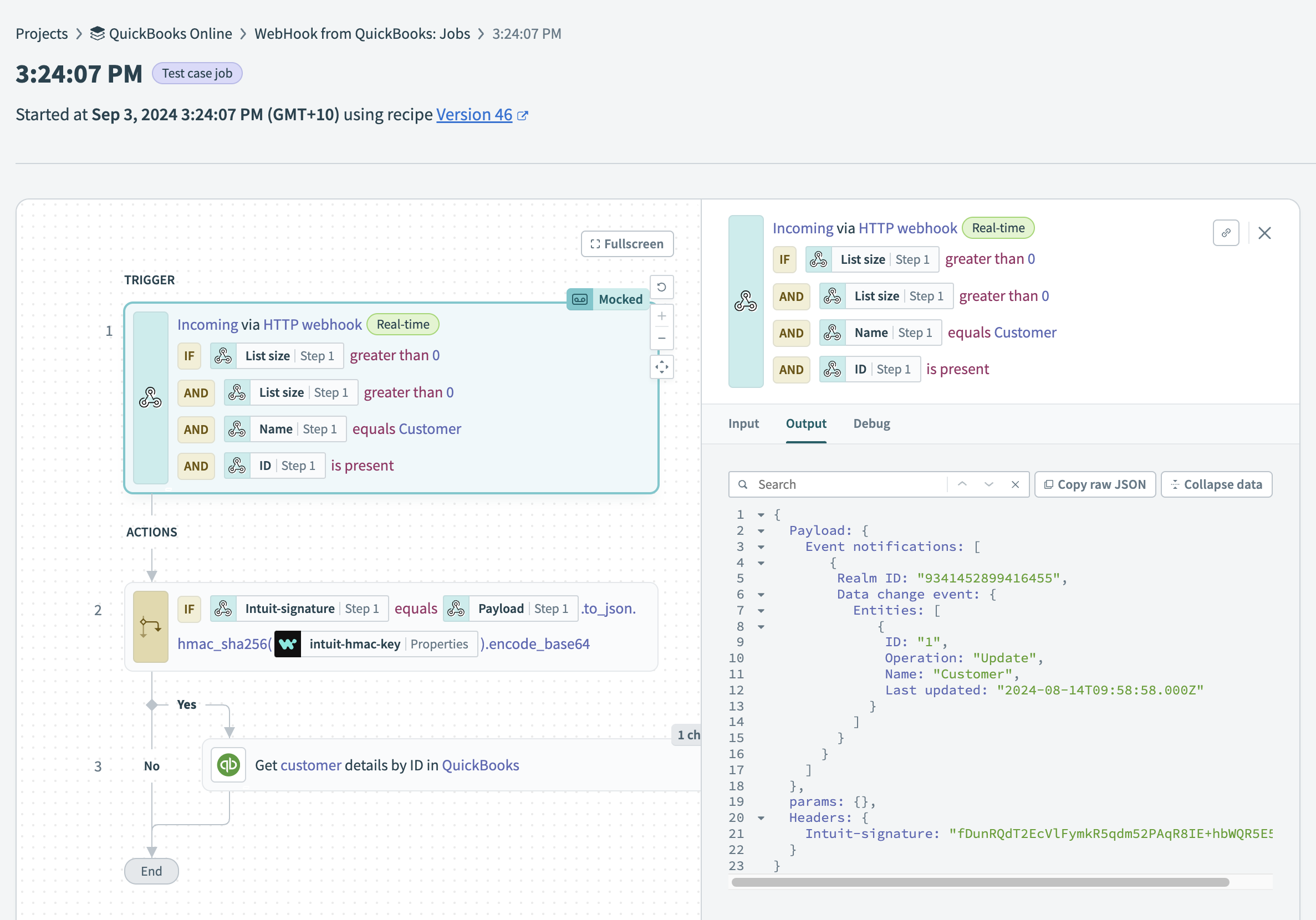
Task: Open QuickBooks Online breadcrumb
Action: 170,33
